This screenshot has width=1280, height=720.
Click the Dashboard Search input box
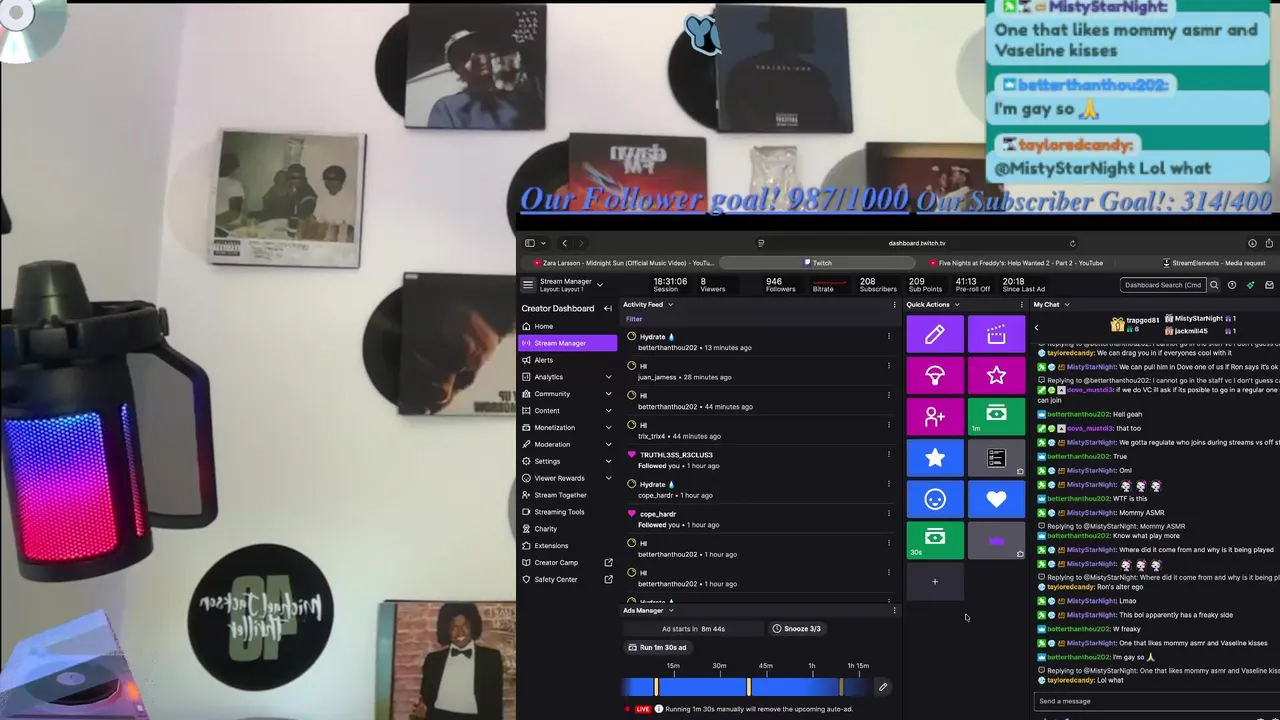click(x=1162, y=285)
